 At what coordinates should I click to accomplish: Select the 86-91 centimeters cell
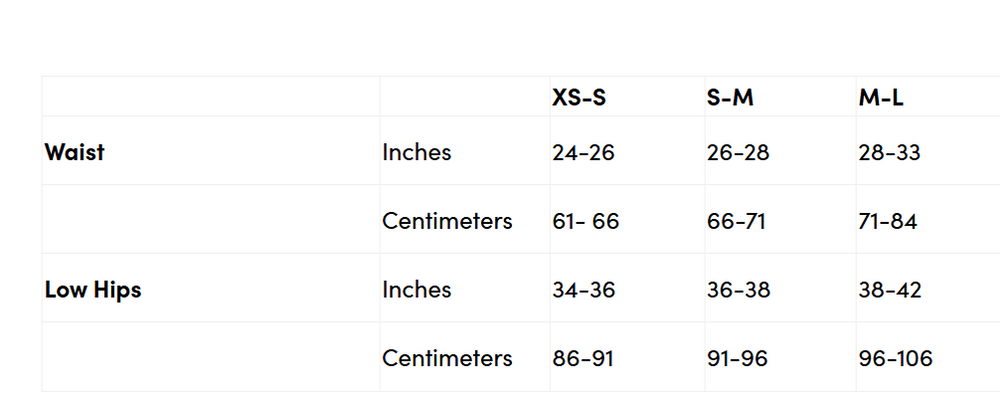click(581, 358)
